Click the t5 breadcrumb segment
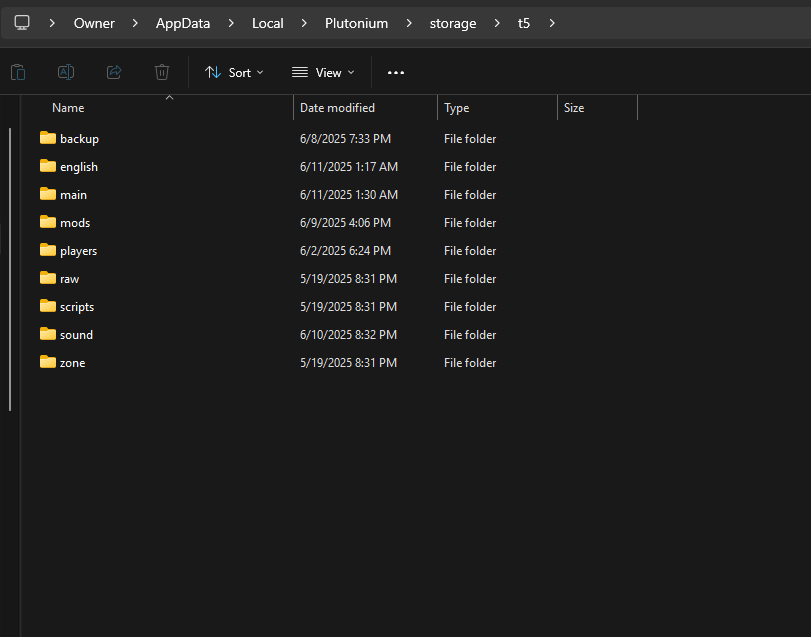811x637 pixels. coord(524,23)
